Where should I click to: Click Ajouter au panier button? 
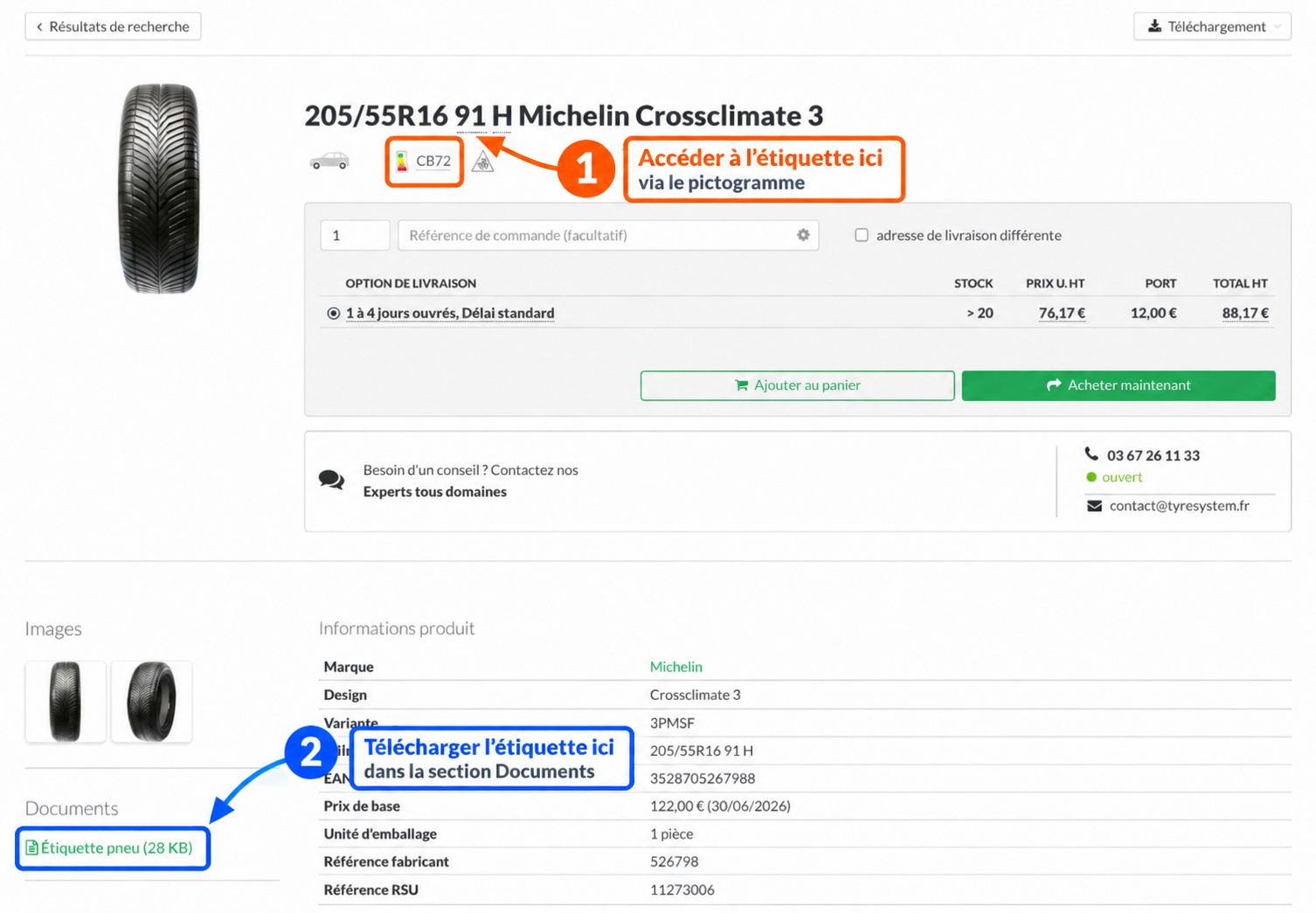(x=797, y=385)
